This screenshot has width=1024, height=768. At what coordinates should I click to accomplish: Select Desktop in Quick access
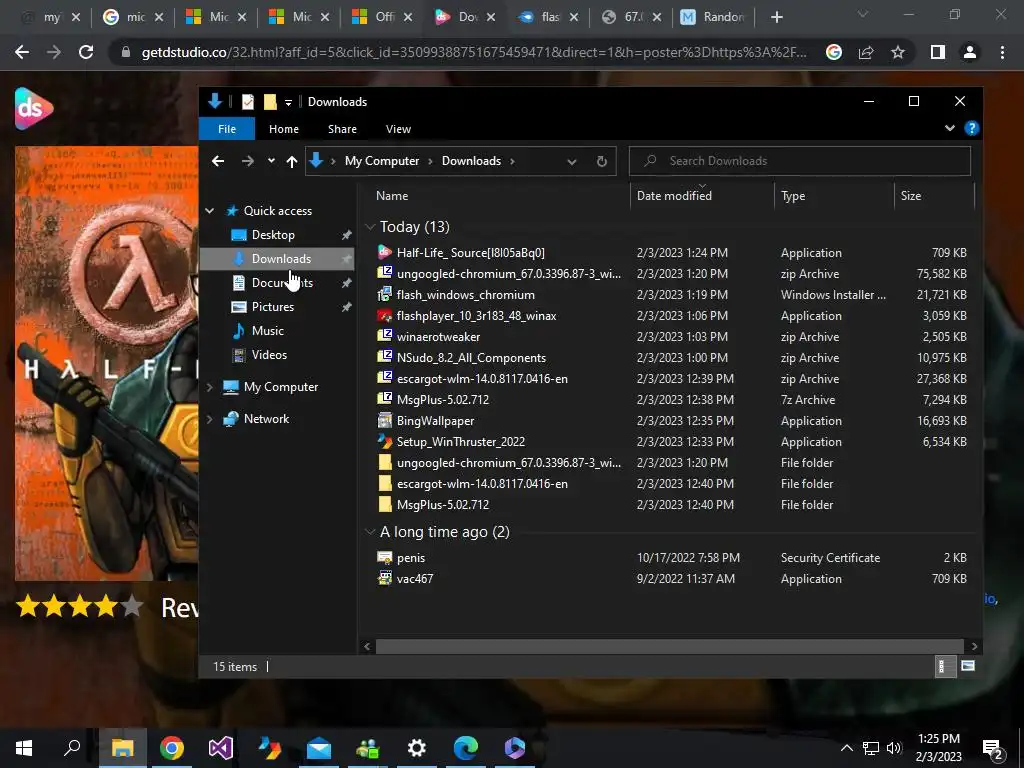(x=273, y=235)
